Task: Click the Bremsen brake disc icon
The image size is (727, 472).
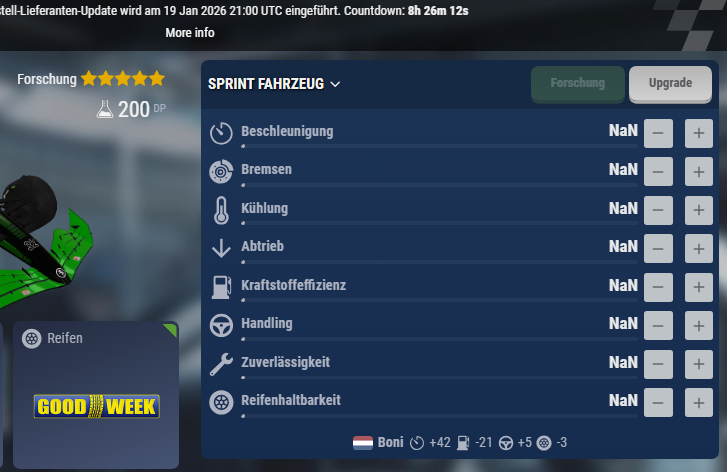Action: coord(221,172)
